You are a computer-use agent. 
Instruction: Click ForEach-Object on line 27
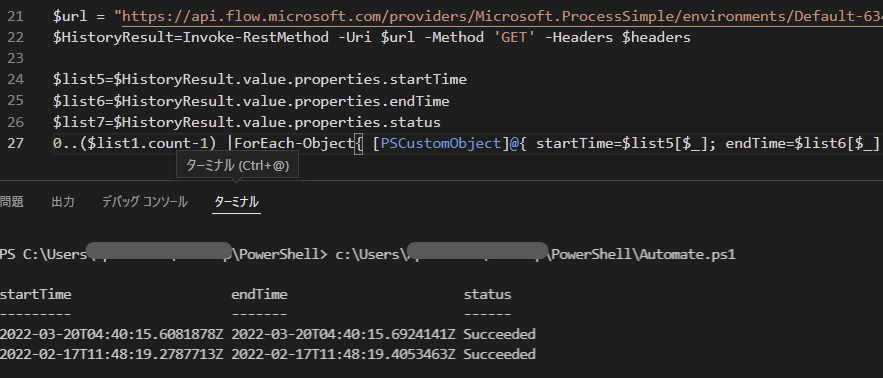tap(293, 144)
